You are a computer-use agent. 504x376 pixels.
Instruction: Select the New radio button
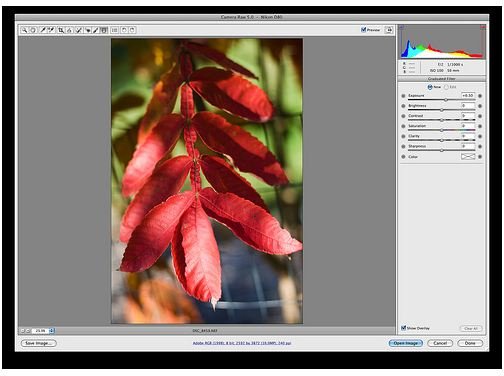pos(430,87)
